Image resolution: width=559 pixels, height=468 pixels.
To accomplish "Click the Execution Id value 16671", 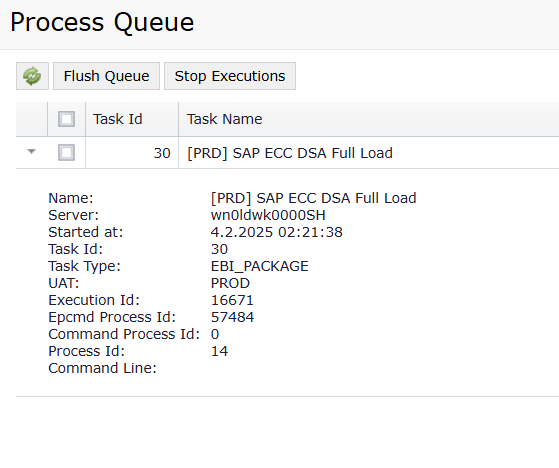I will pos(232,300).
